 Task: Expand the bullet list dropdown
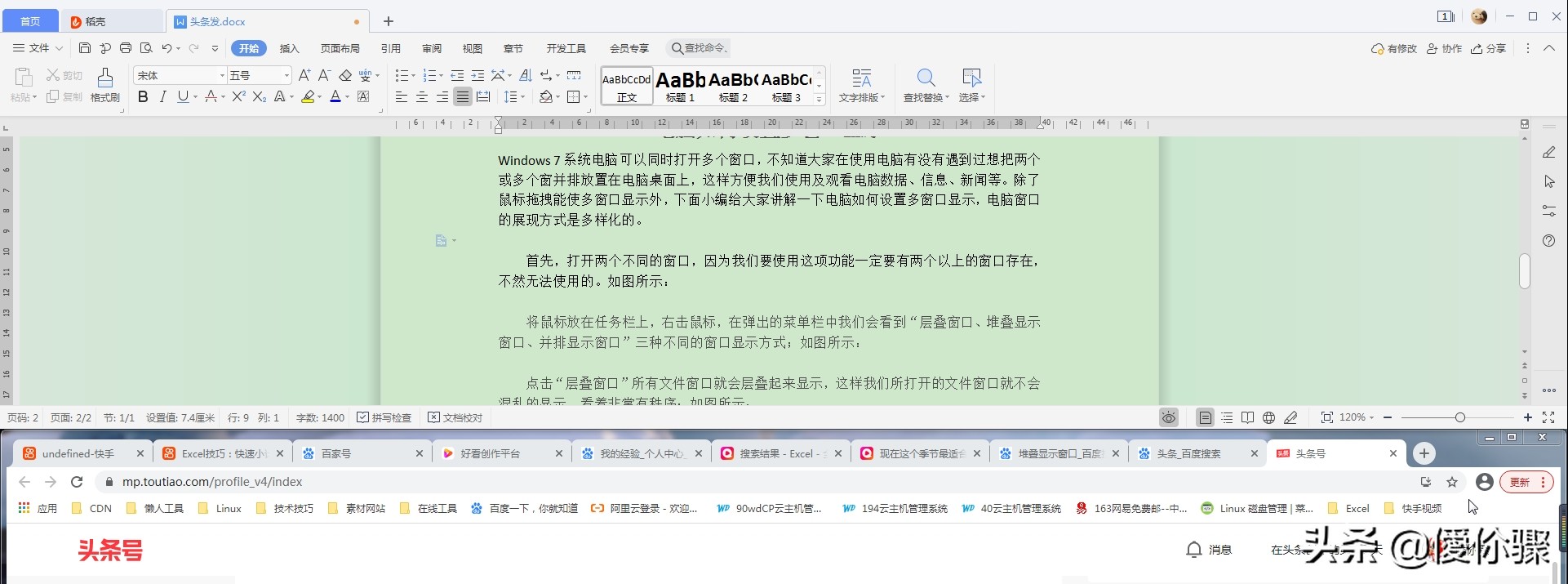click(413, 75)
